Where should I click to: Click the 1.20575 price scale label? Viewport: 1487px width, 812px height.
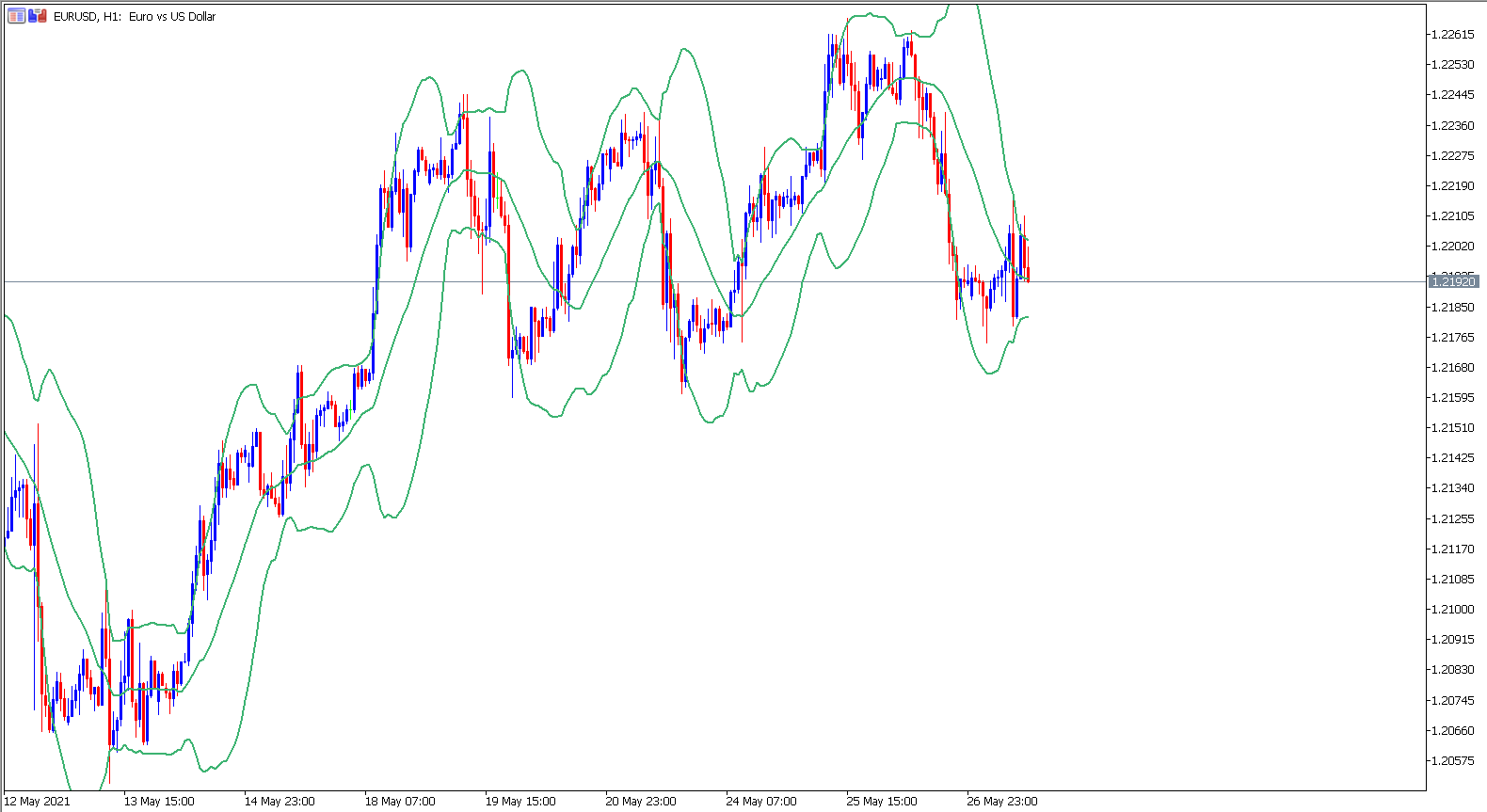point(1452,760)
